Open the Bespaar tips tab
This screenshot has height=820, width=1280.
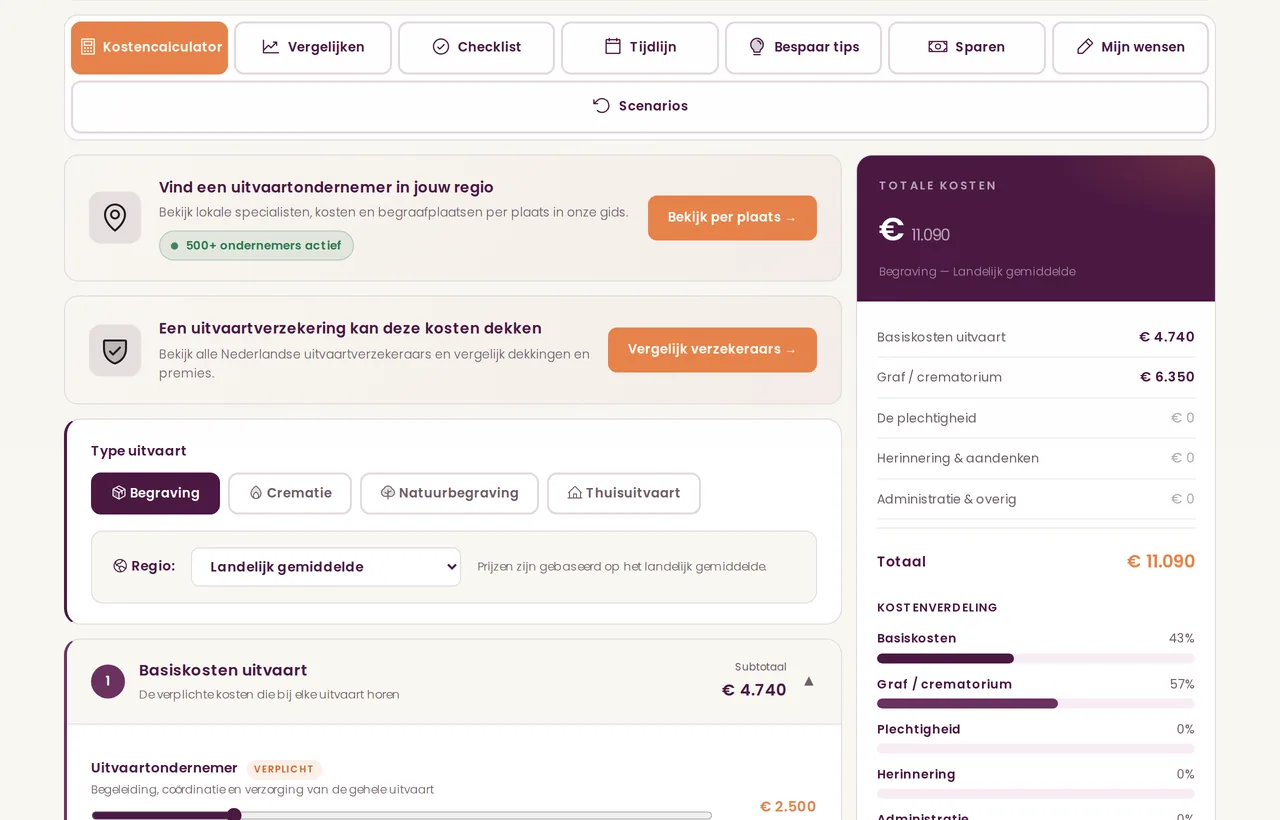click(803, 48)
